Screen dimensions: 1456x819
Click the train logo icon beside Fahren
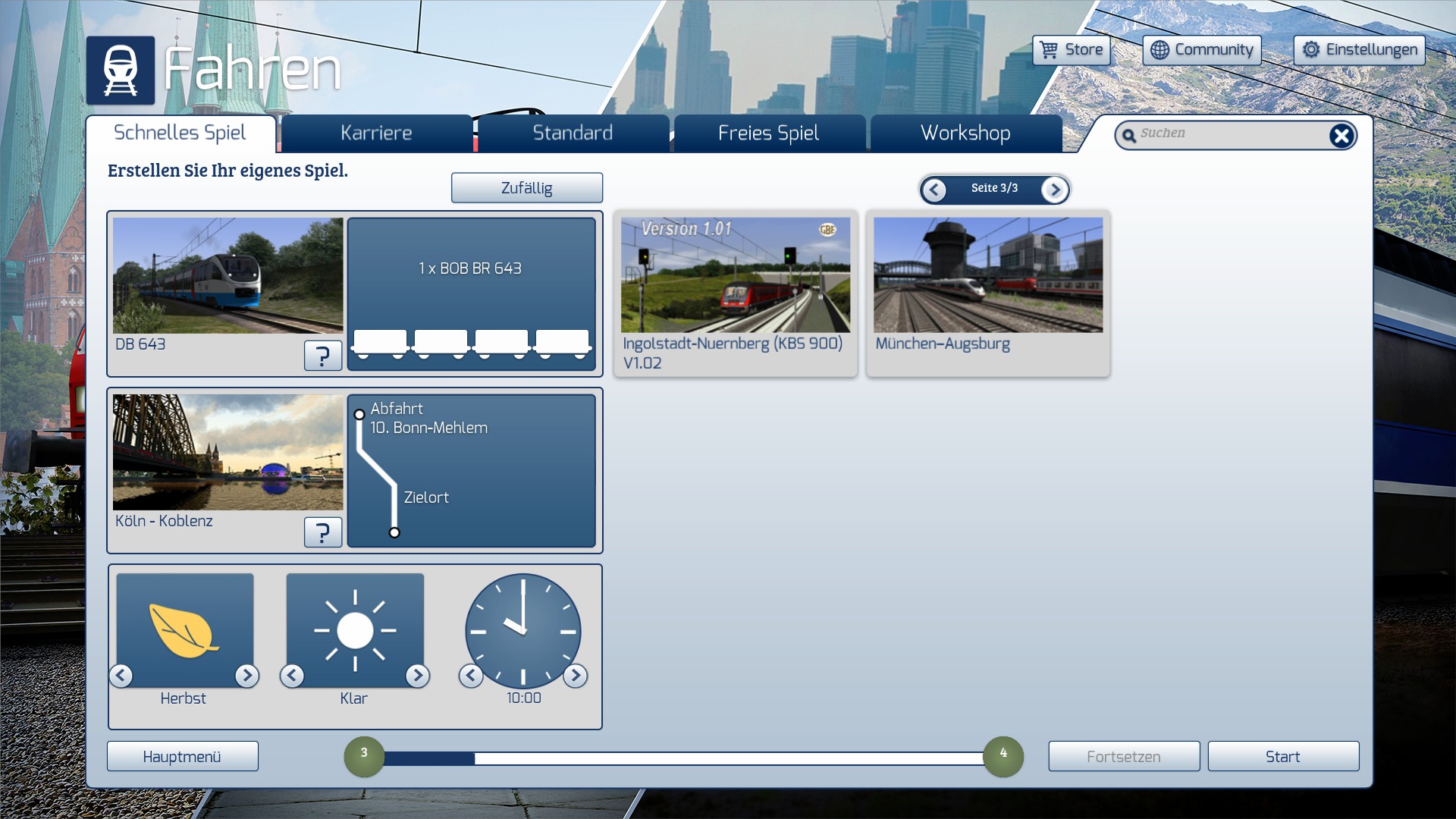120,70
